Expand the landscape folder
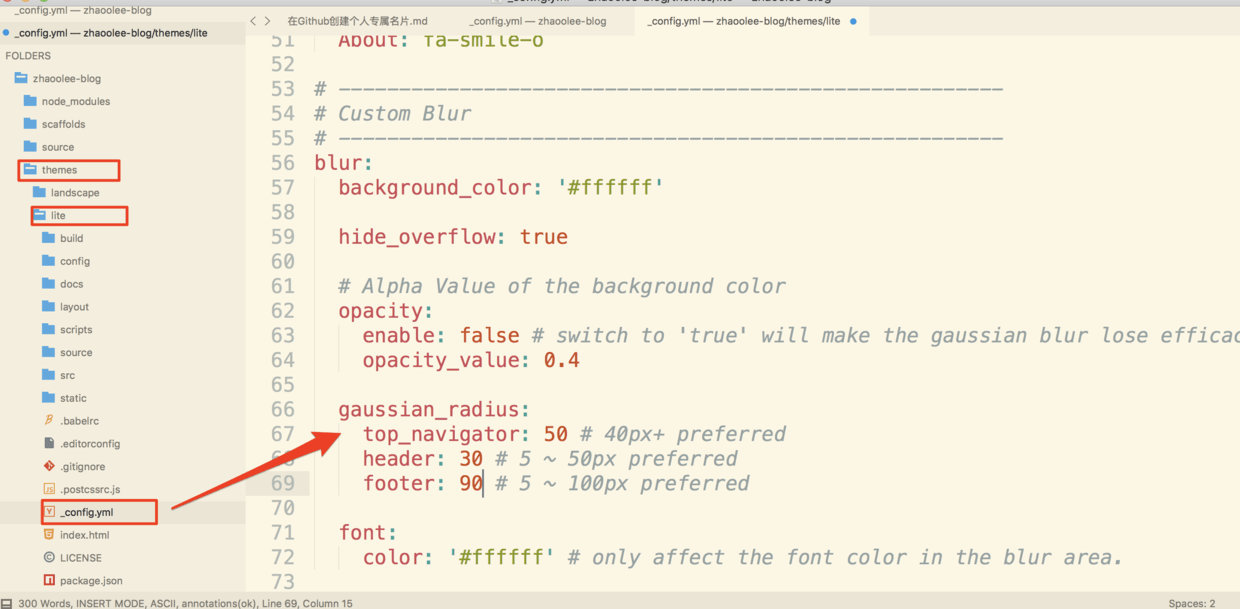Viewport: 1240px width, 609px height. 75,192
